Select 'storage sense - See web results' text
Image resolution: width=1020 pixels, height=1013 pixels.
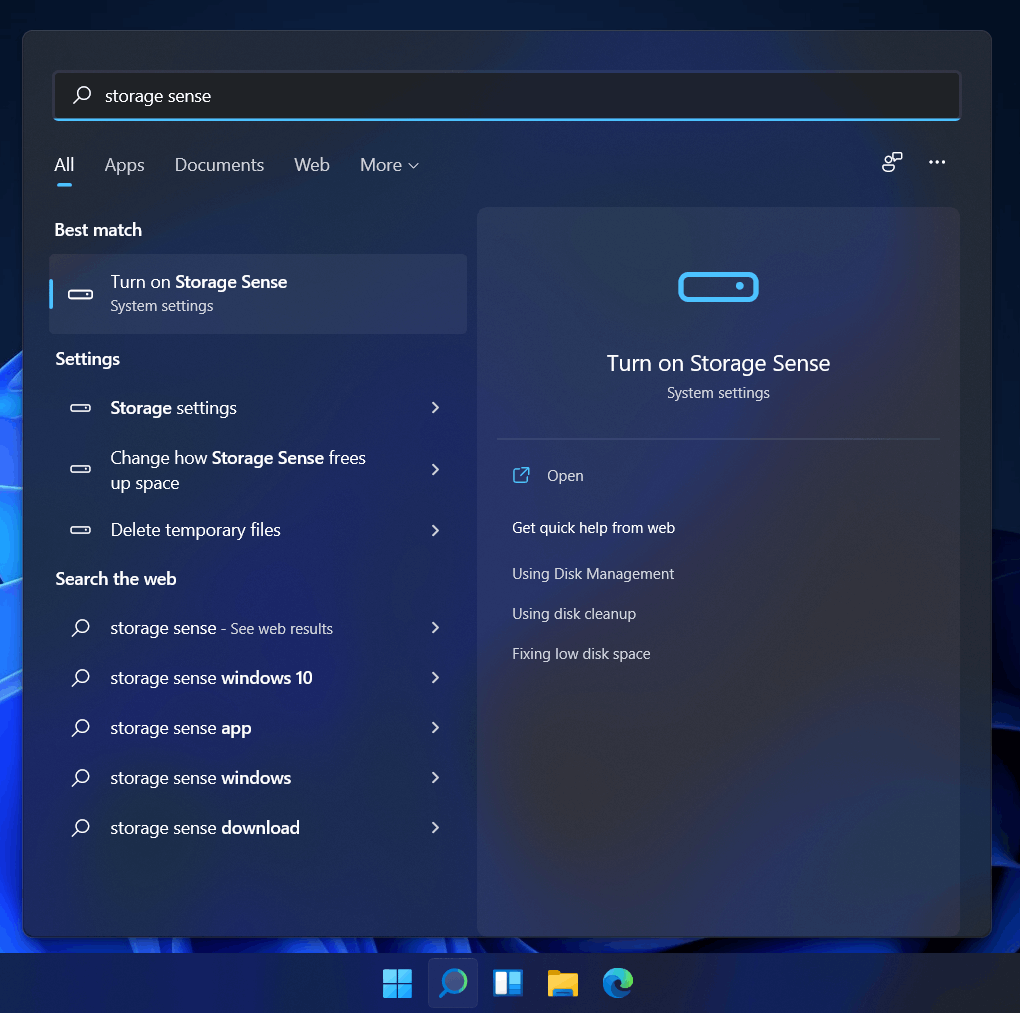pyautogui.click(x=221, y=628)
